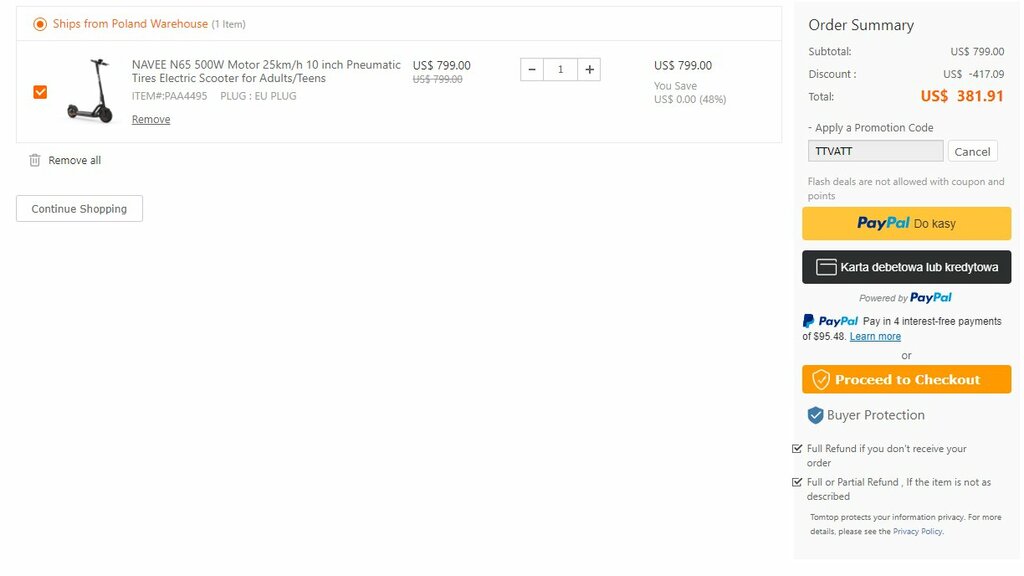Screen dimensions: 1024x576
Task: Pay with PayPal Do kasy button
Action: tap(906, 223)
